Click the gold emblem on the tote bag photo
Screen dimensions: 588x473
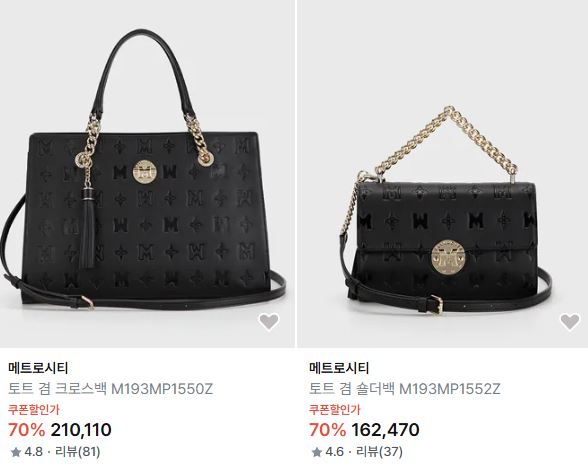[x=144, y=173]
